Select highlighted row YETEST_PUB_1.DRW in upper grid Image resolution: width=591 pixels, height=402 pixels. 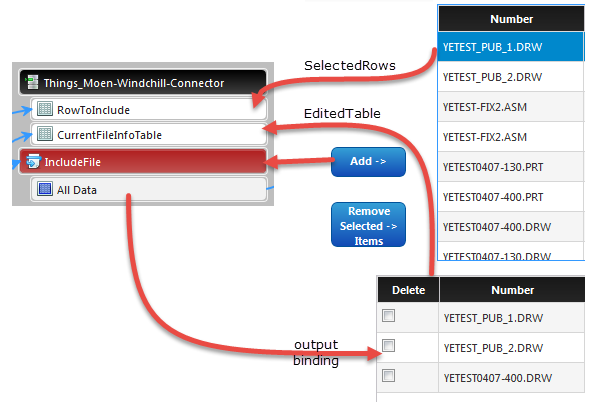511,47
